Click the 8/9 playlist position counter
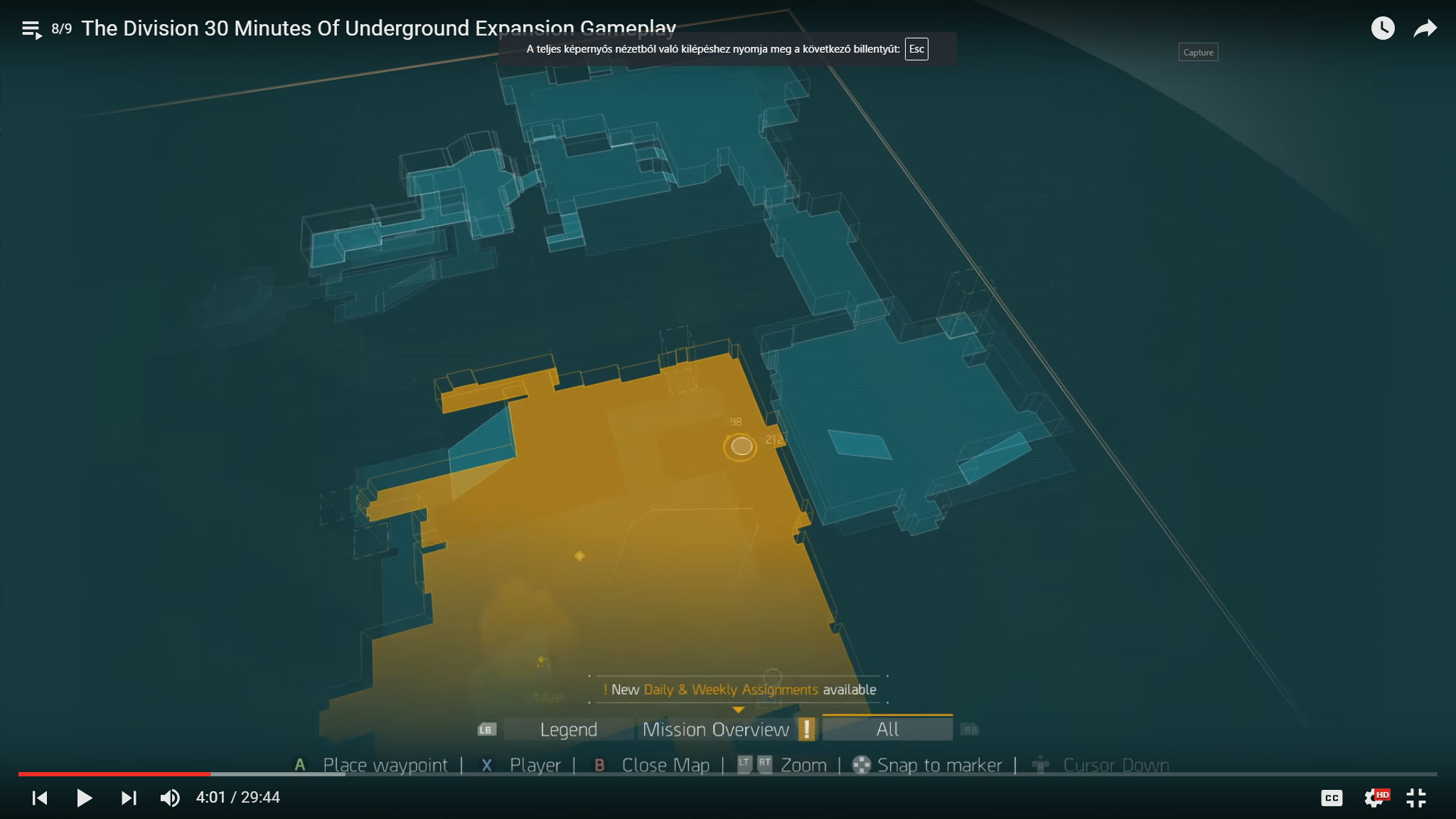1456x819 pixels. 62,28
